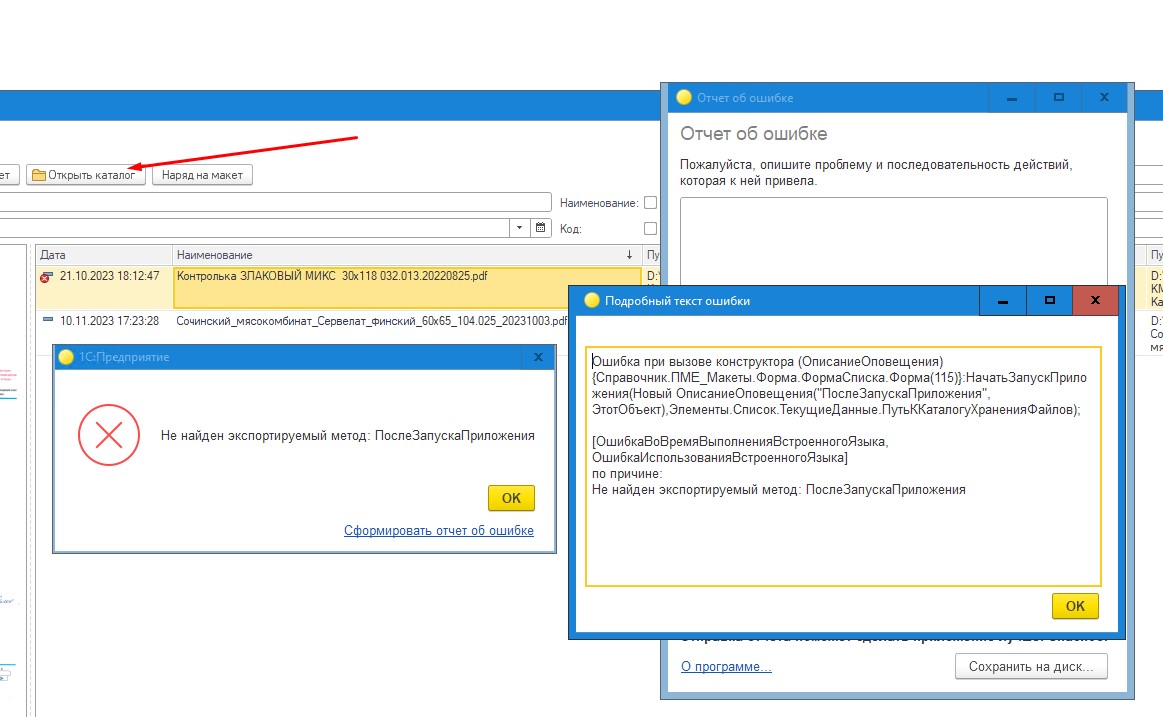Click the field left of the dropdown arrow

coord(254,228)
